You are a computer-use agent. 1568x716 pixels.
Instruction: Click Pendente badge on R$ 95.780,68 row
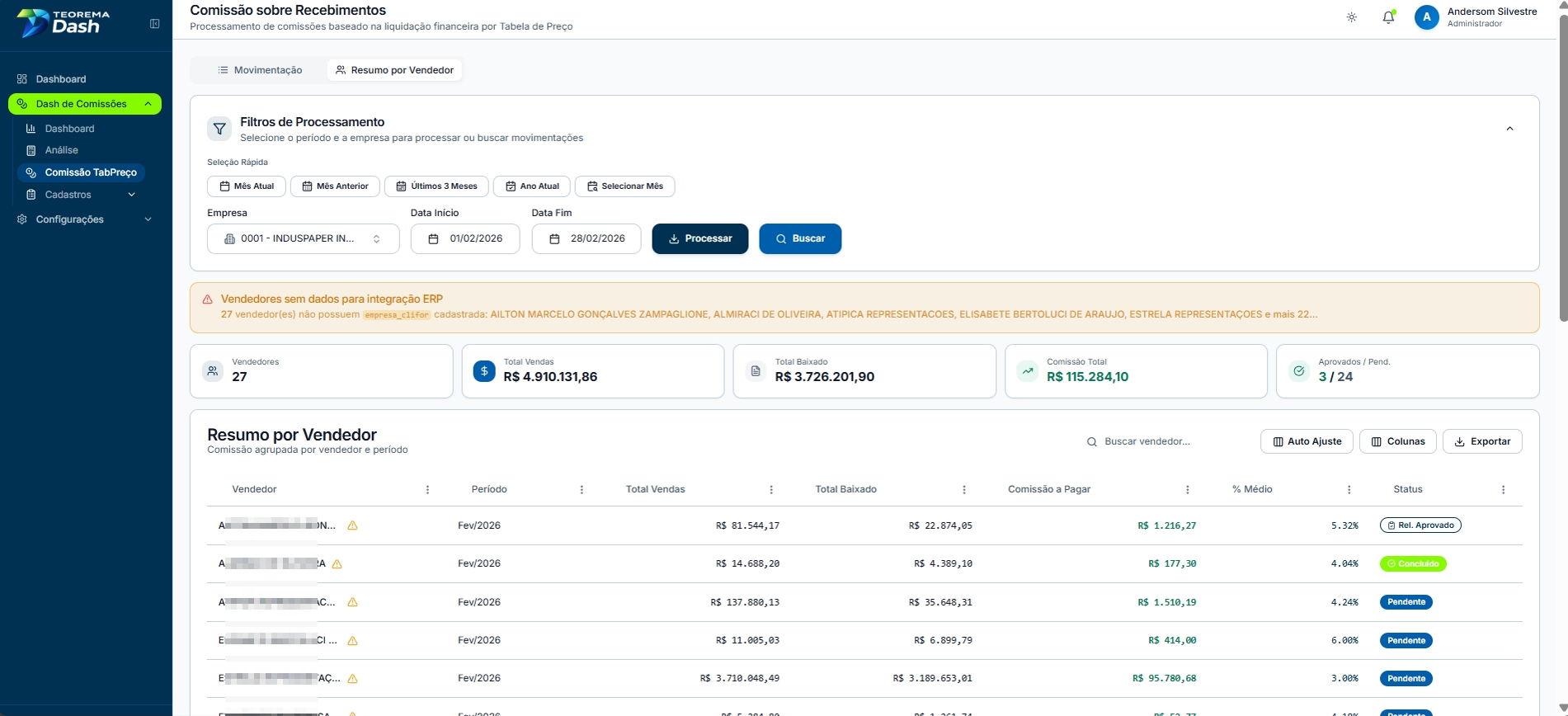click(x=1406, y=679)
